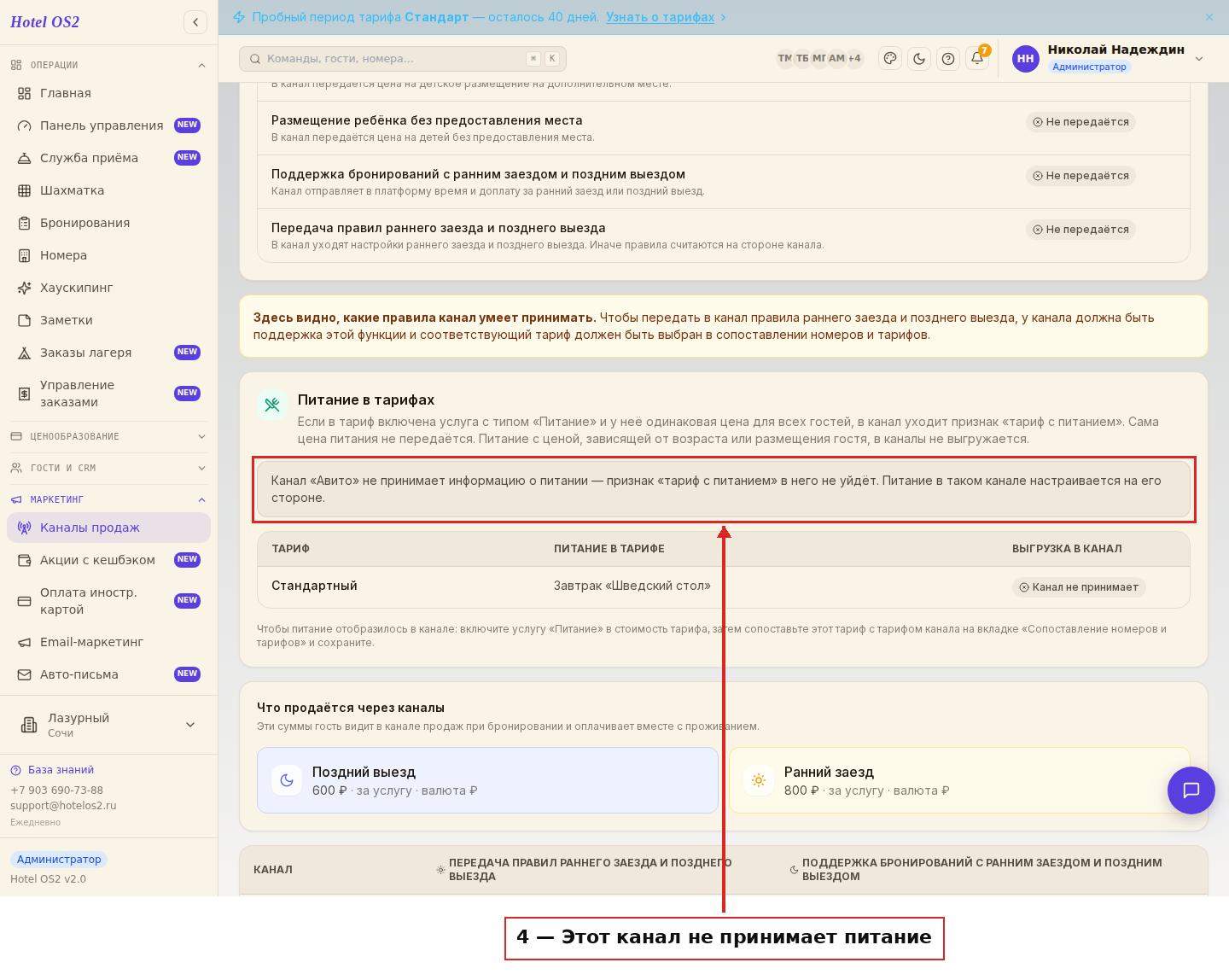Collapse the sidebar with the chevron button
This screenshot has height=980, width=1229.
[x=195, y=22]
